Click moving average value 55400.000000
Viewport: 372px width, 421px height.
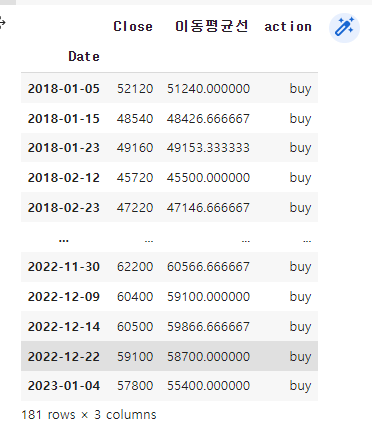(208, 386)
